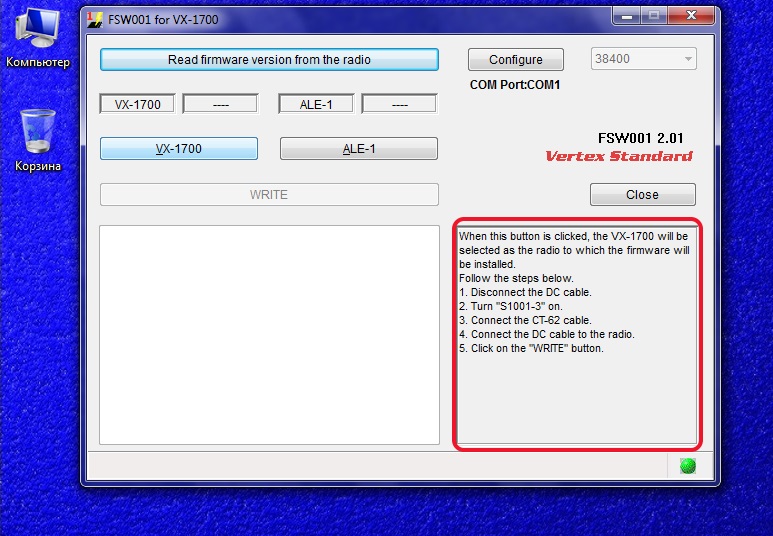The image size is (773, 536).
Task: Click the FSW001 title bar app icon
Action: coord(94,20)
